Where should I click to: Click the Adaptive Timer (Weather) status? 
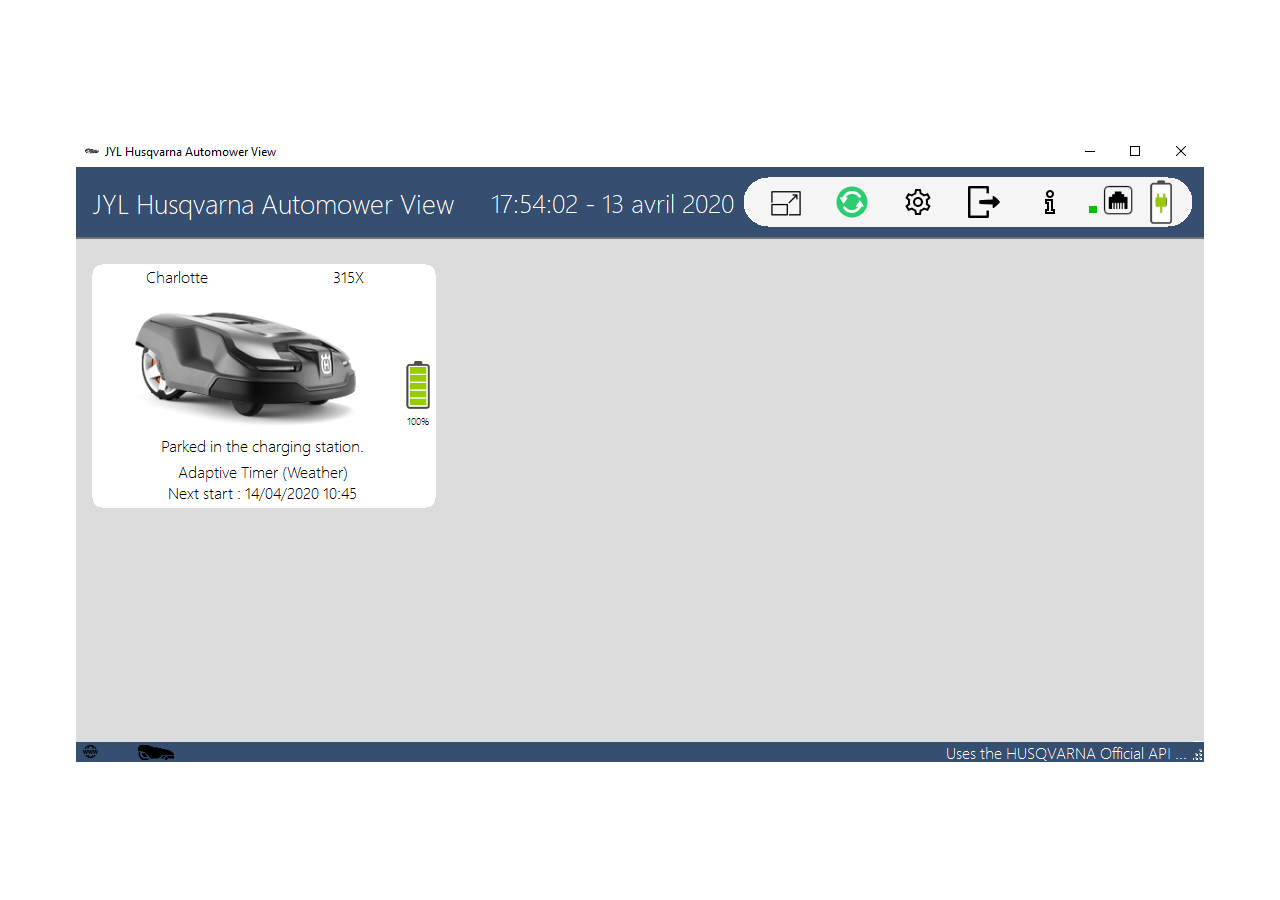[263, 472]
